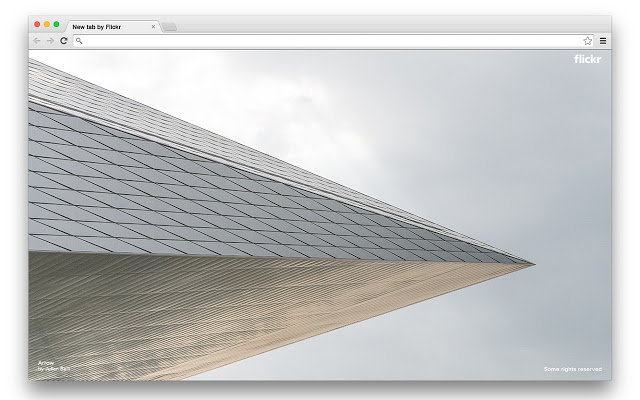
Task: Click the forward navigation arrow
Action: pos(50,41)
